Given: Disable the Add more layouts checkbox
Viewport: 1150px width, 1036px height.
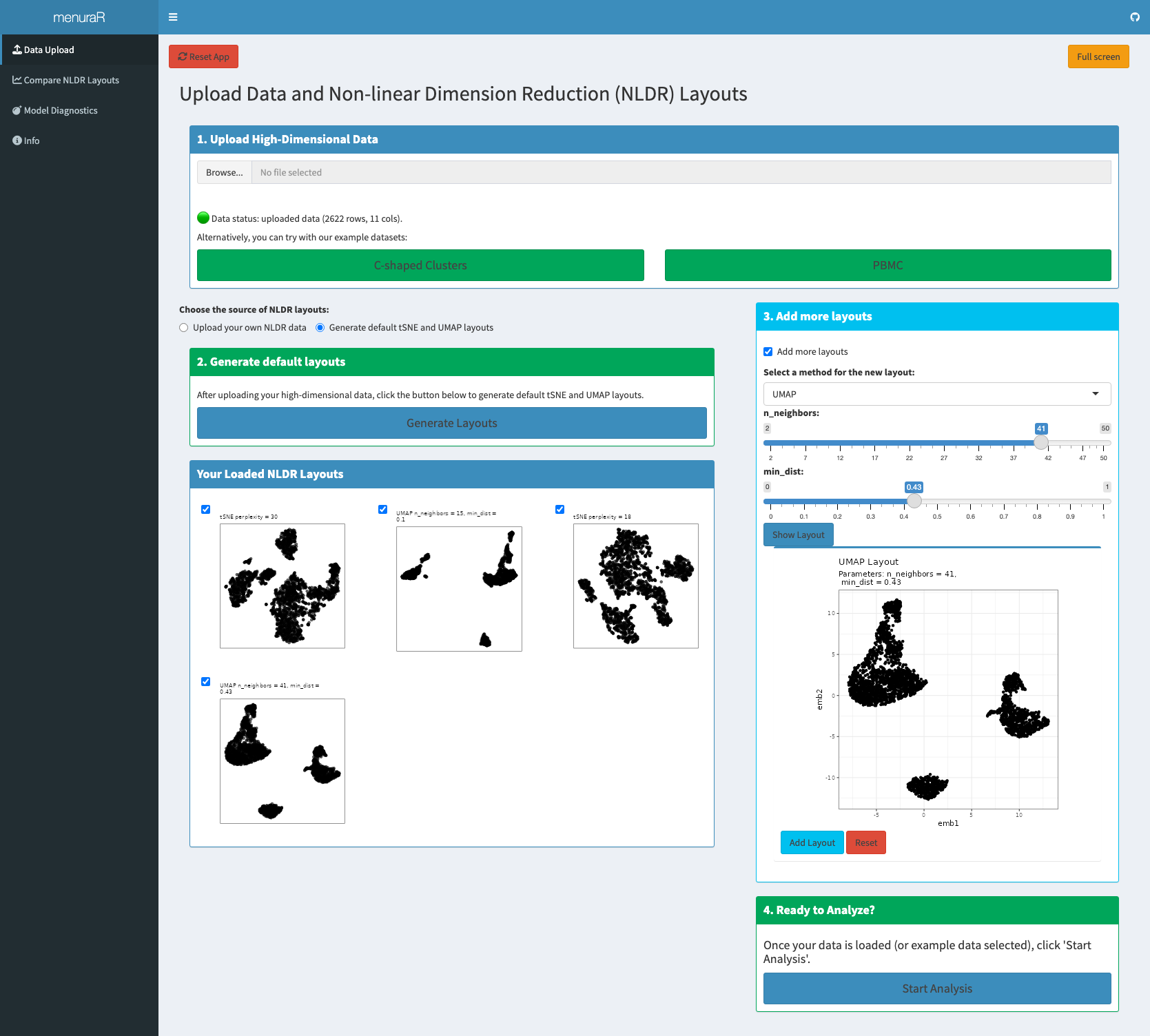Looking at the screenshot, I should click(768, 351).
